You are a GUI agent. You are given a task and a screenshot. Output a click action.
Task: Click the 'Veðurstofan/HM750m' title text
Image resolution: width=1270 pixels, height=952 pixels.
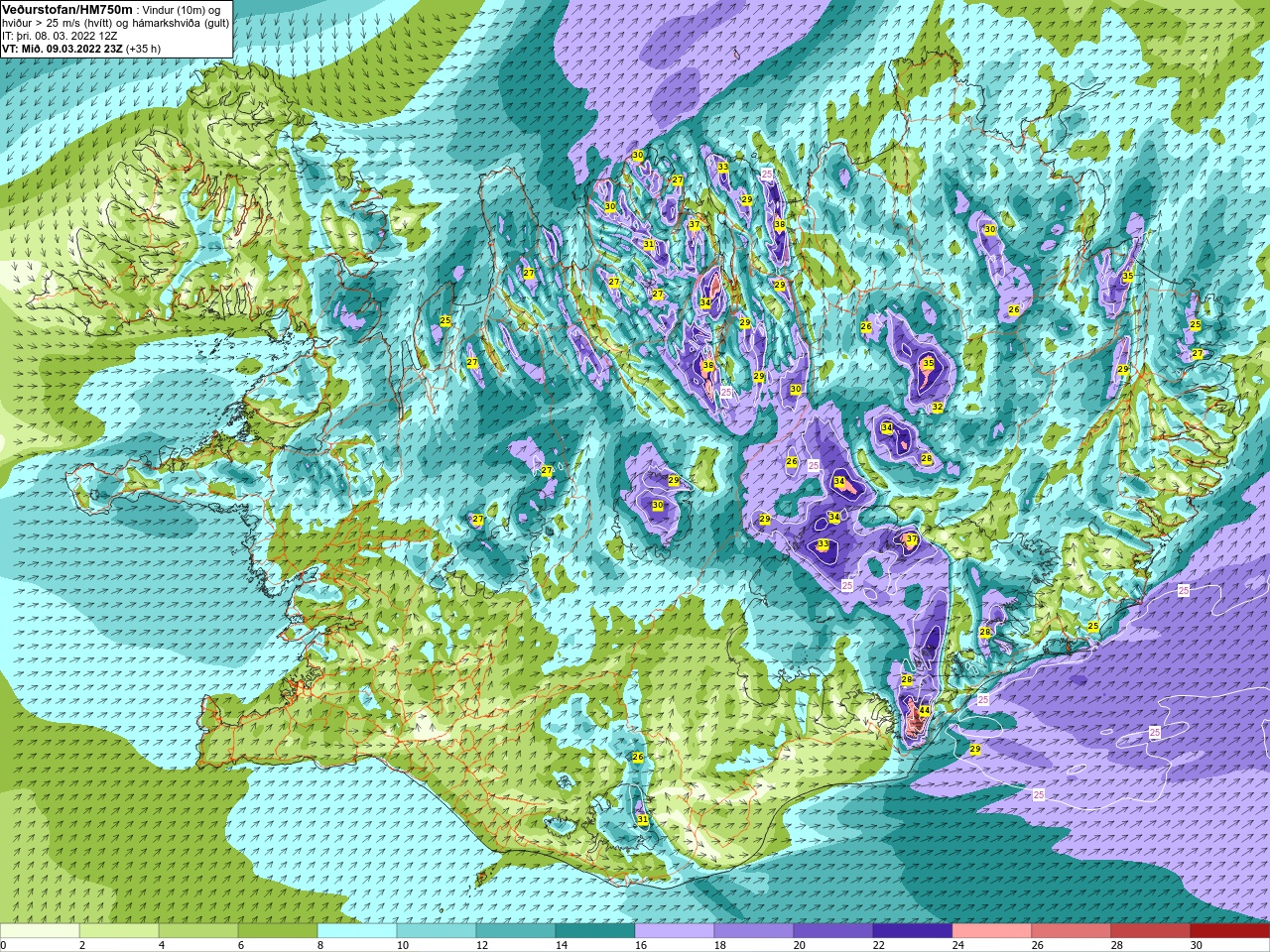(x=67, y=9)
